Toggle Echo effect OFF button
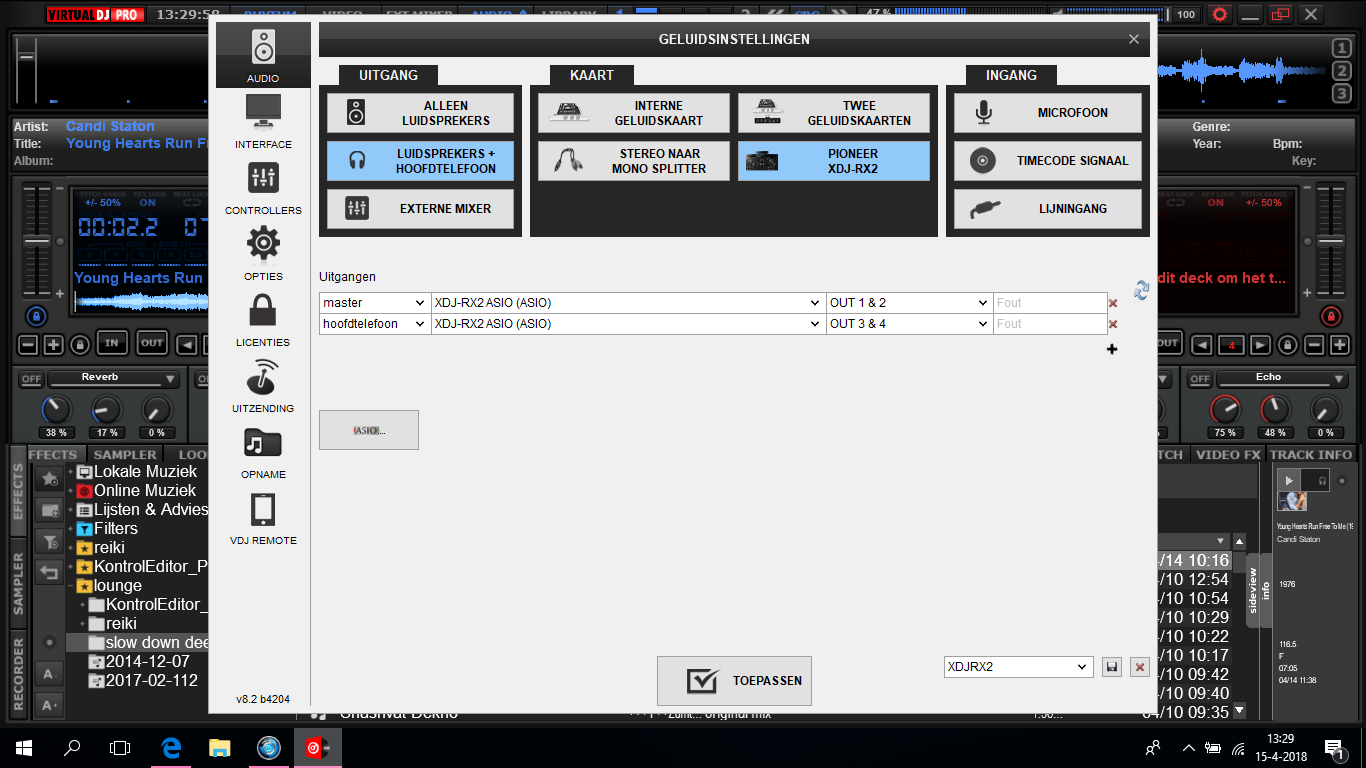This screenshot has width=1366, height=768. tap(1200, 379)
